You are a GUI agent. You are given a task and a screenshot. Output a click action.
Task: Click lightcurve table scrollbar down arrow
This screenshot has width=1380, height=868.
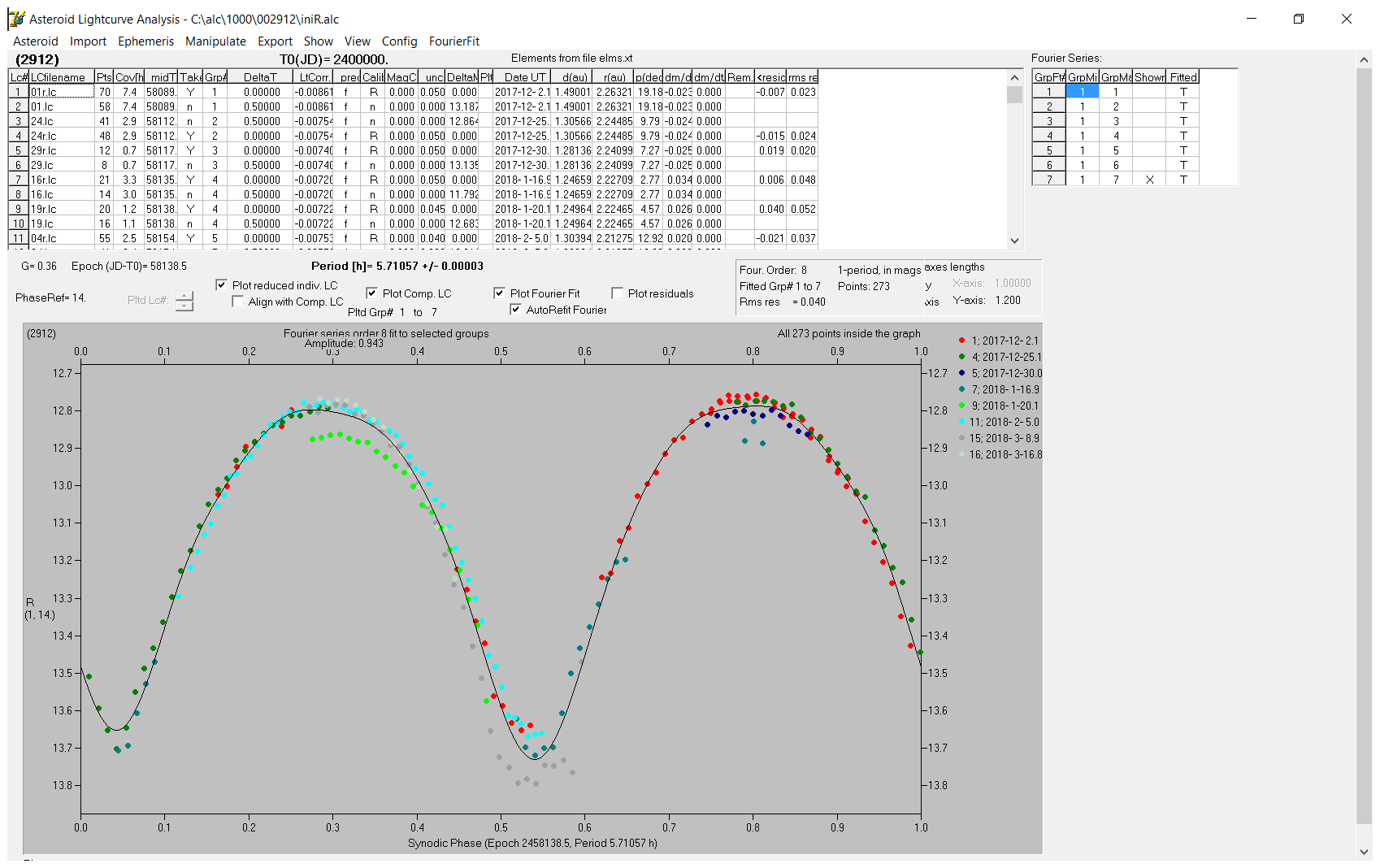pyautogui.click(x=1014, y=241)
